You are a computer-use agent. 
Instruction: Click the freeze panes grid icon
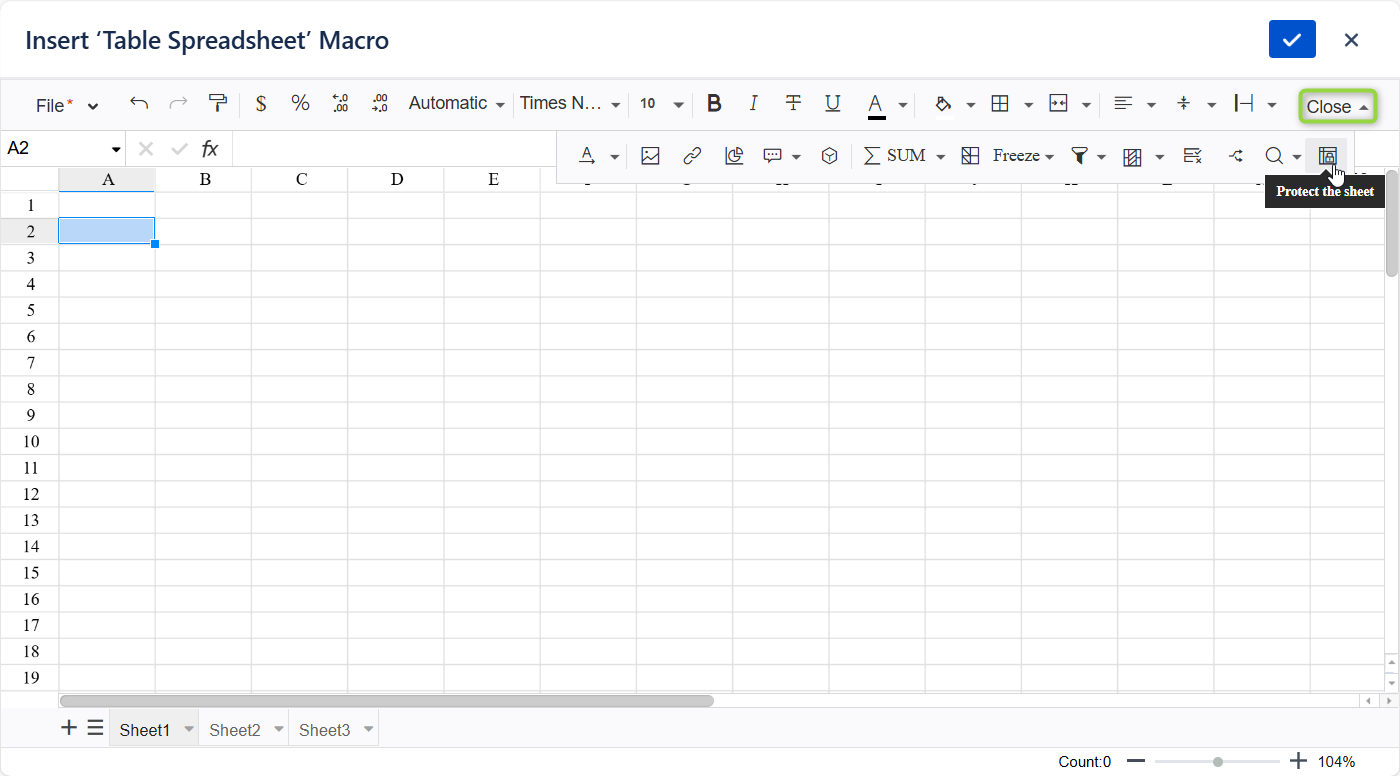point(970,156)
